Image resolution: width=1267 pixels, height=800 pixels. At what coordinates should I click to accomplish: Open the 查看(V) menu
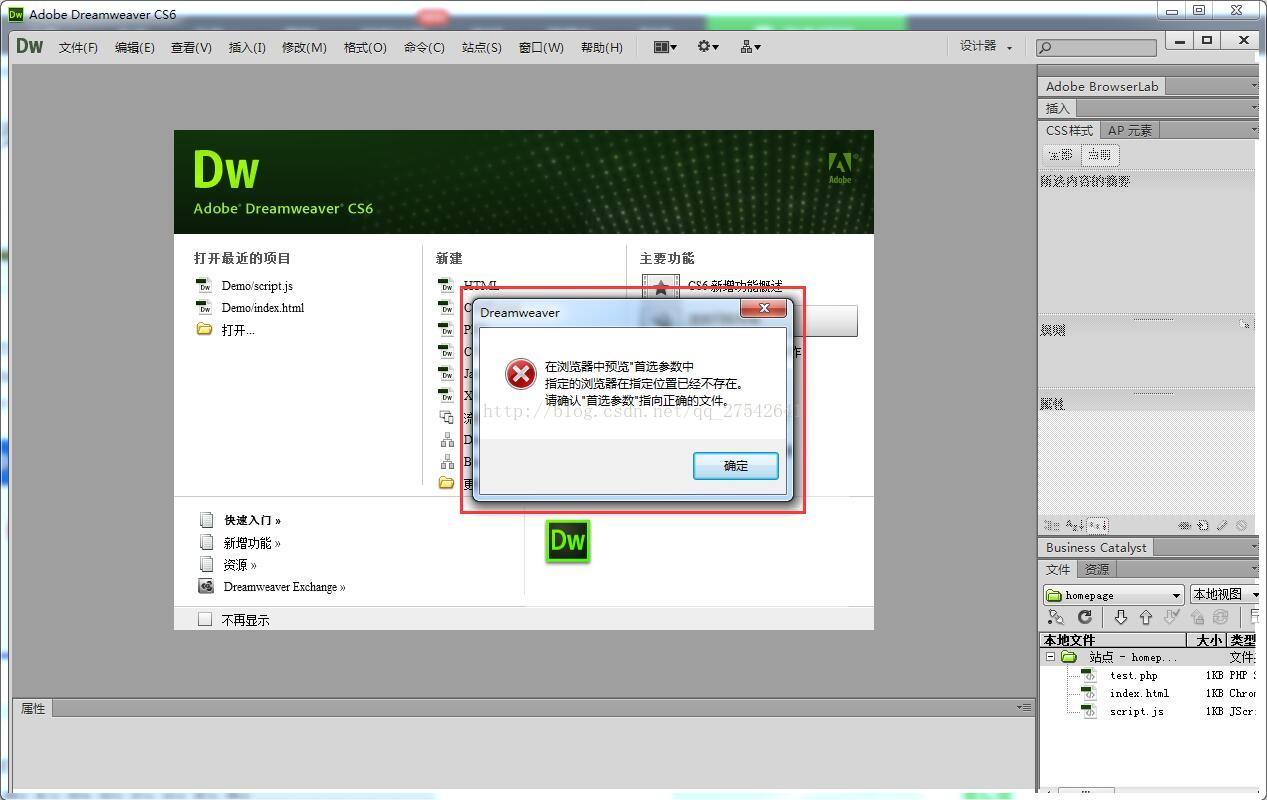(191, 47)
